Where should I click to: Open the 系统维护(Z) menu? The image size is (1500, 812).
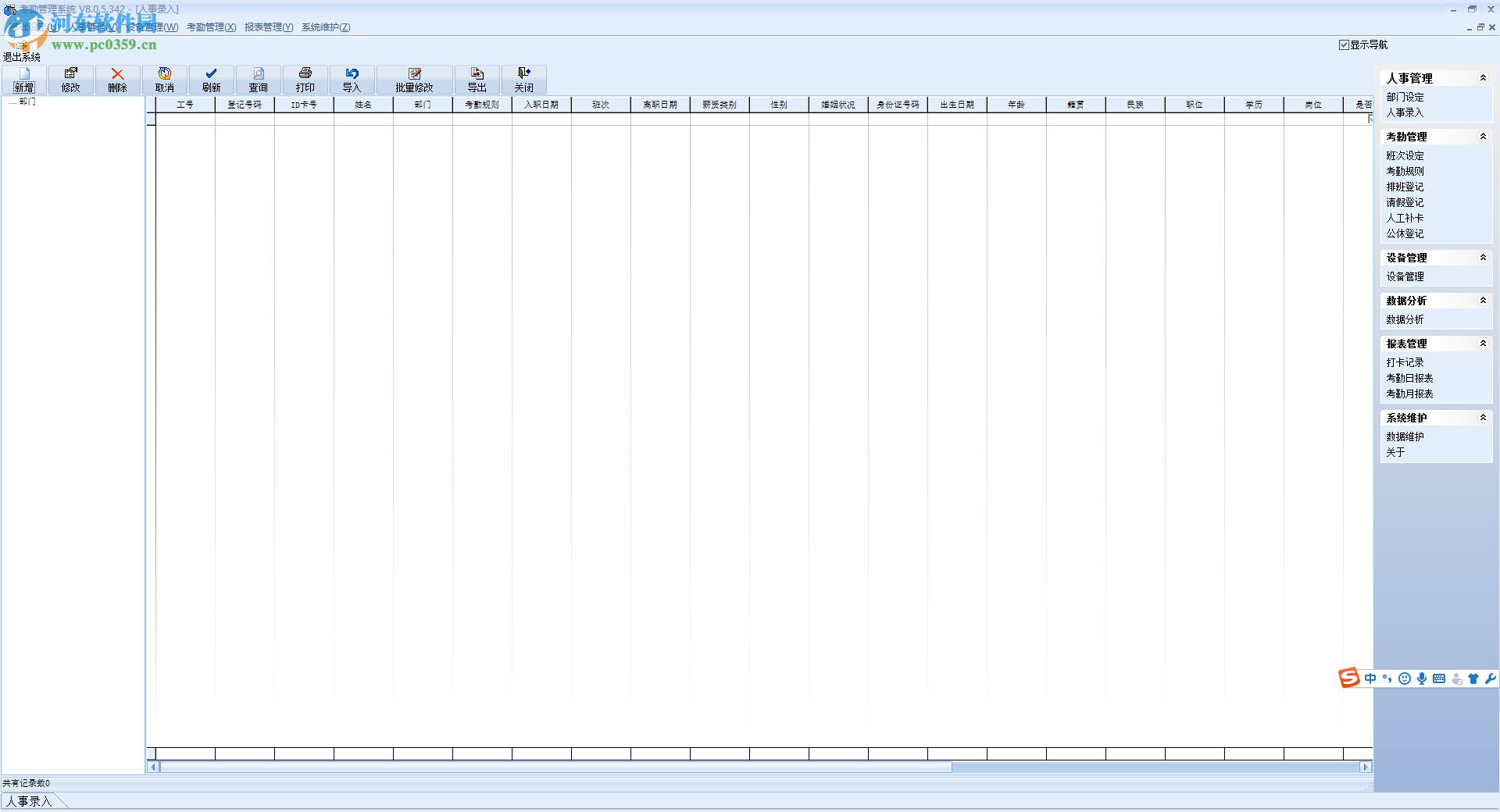pyautogui.click(x=326, y=27)
